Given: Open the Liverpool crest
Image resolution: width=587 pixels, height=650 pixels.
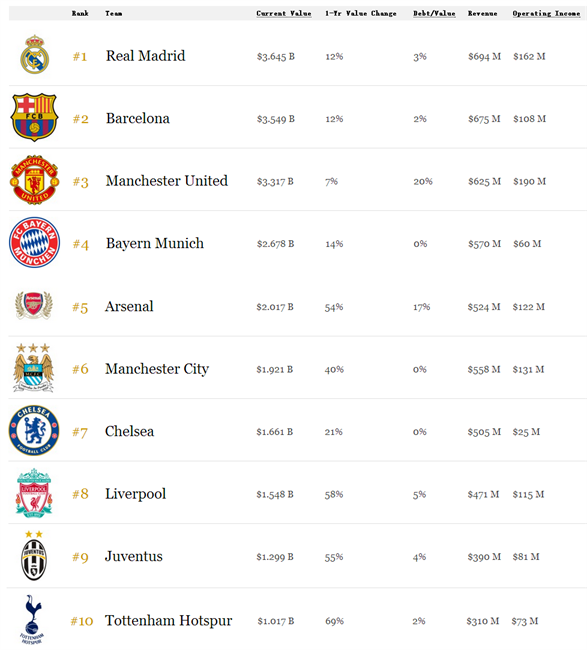Looking at the screenshot, I should tap(34, 493).
